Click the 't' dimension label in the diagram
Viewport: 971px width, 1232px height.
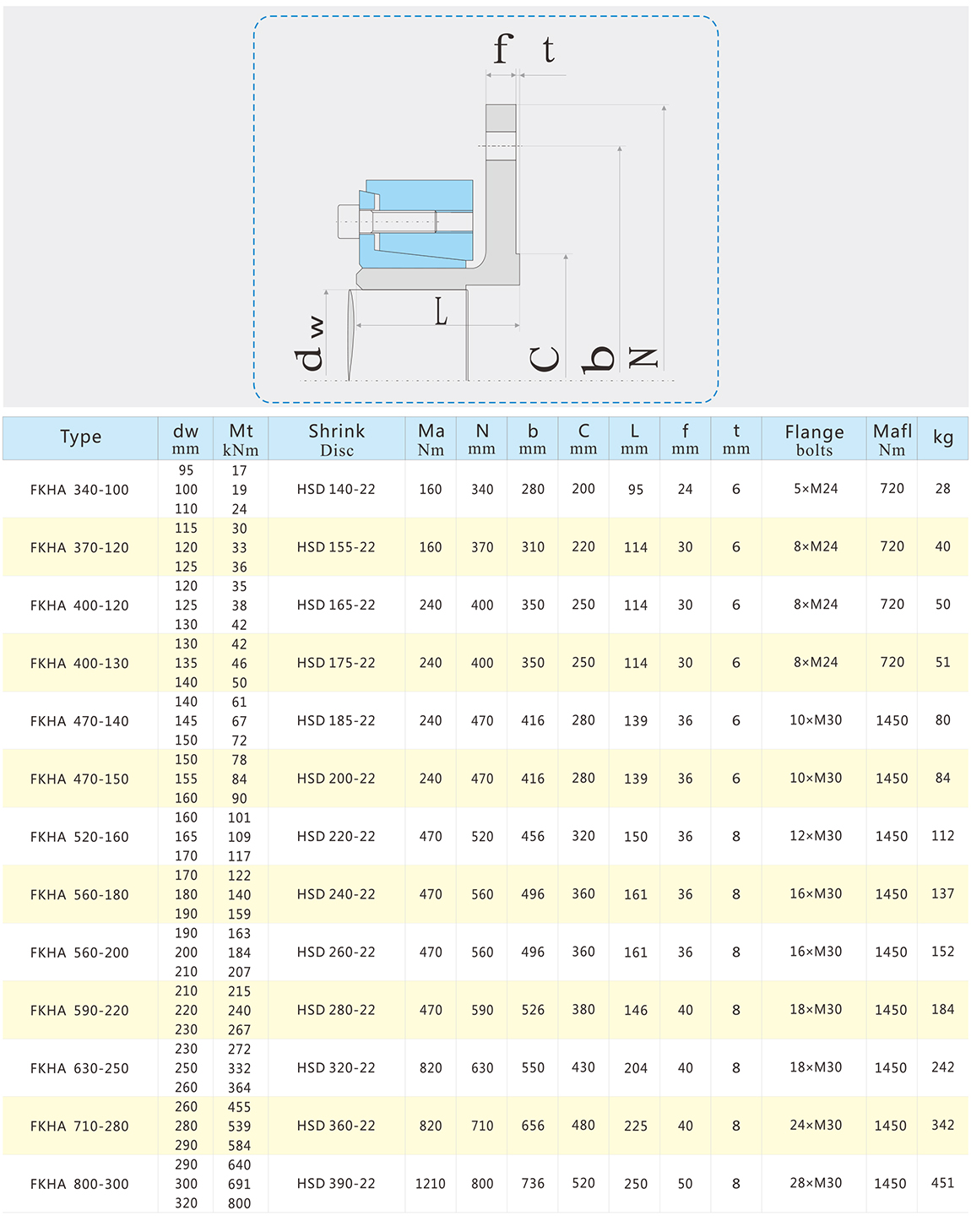click(549, 51)
